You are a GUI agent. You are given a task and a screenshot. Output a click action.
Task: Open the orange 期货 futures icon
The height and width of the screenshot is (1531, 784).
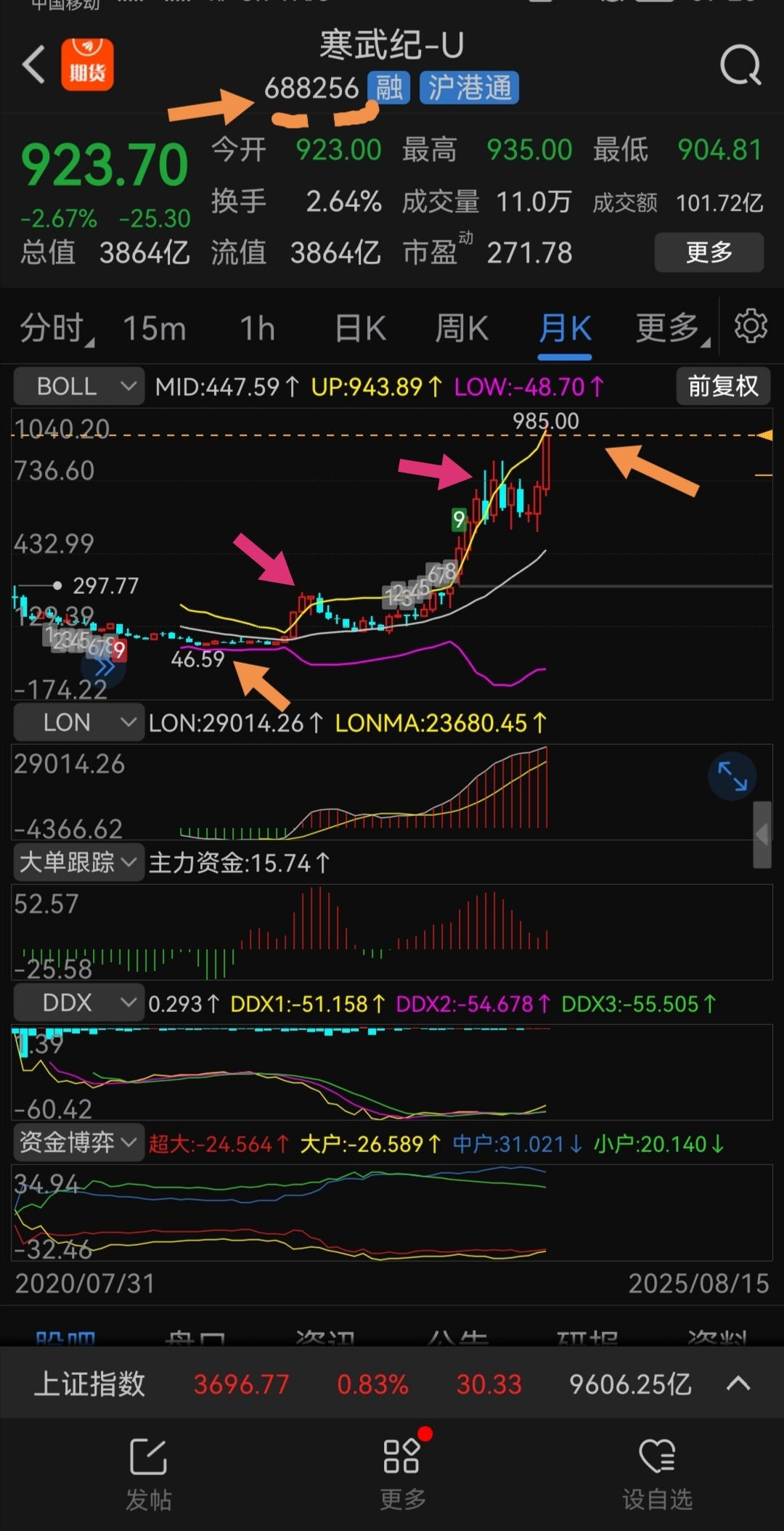click(x=87, y=65)
